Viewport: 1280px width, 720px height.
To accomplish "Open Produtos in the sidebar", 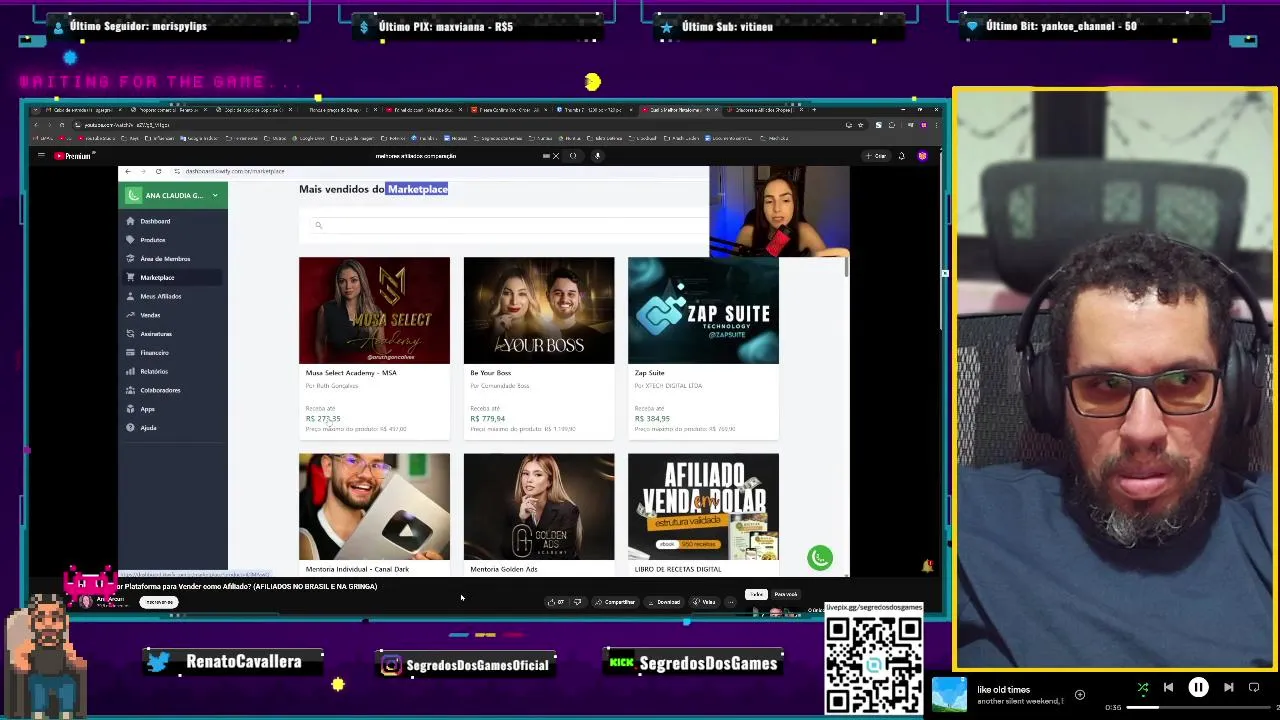I will [x=152, y=240].
